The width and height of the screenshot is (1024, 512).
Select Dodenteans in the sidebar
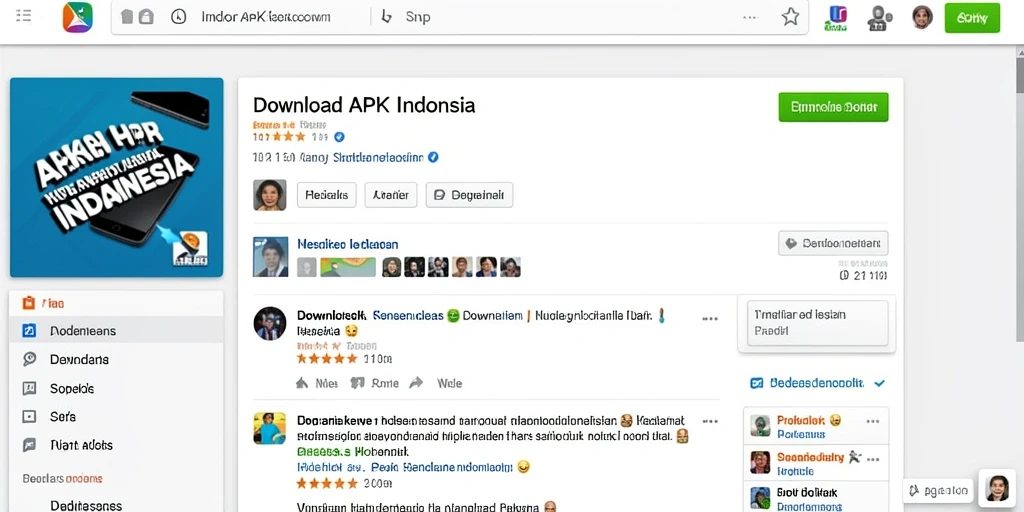pyautogui.click(x=116, y=331)
